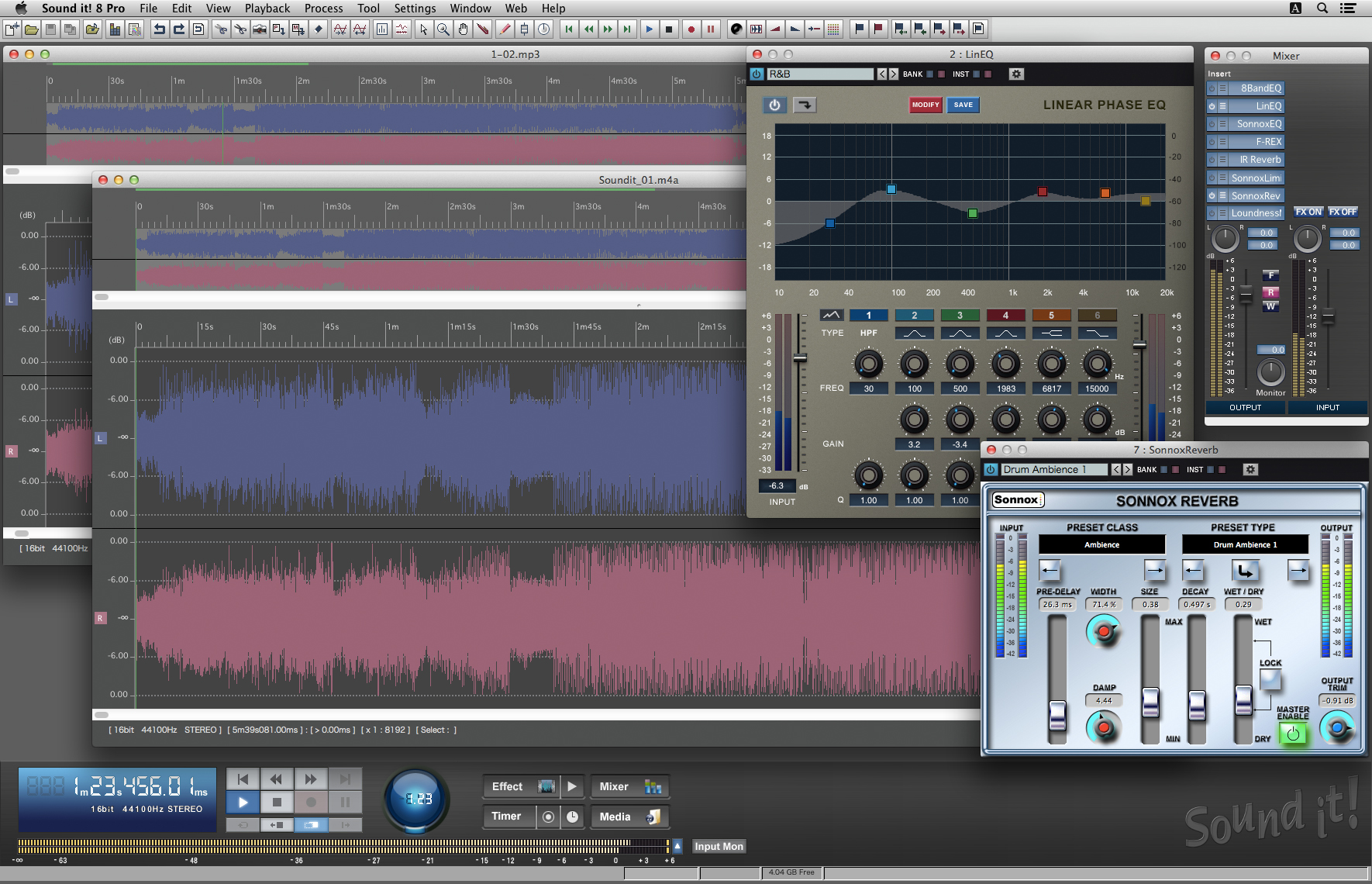
Task: Click the SonnoxReverb settings gear icon
Action: pos(1250,470)
